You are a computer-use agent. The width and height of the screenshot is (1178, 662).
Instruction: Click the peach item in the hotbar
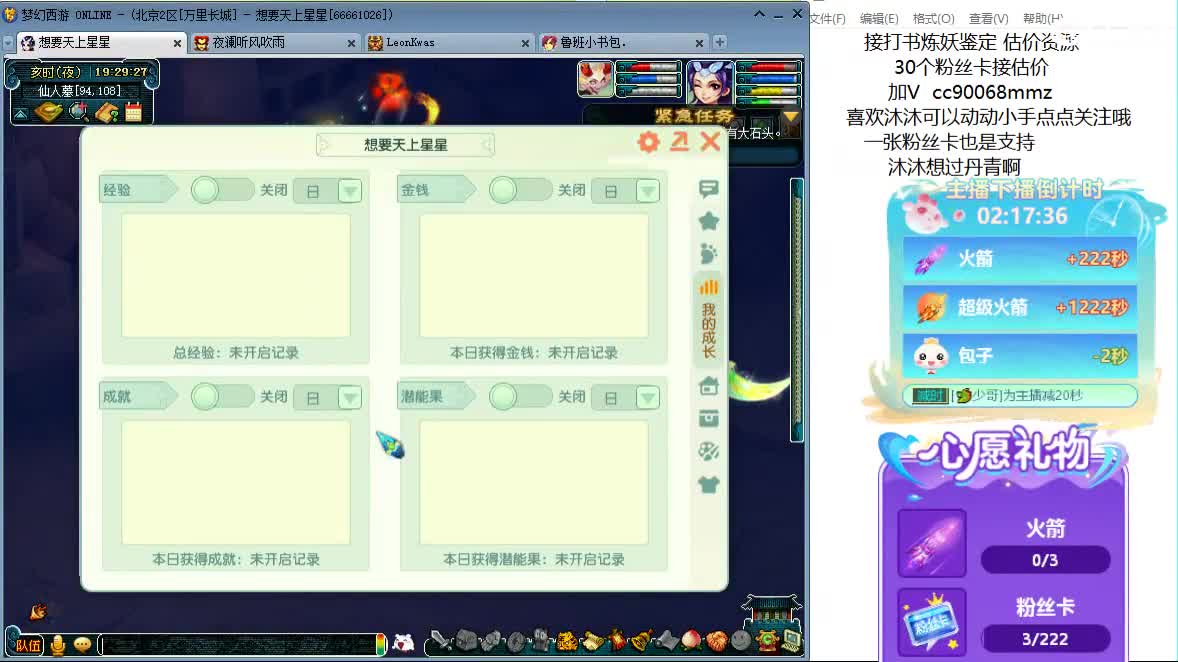[x=689, y=641]
